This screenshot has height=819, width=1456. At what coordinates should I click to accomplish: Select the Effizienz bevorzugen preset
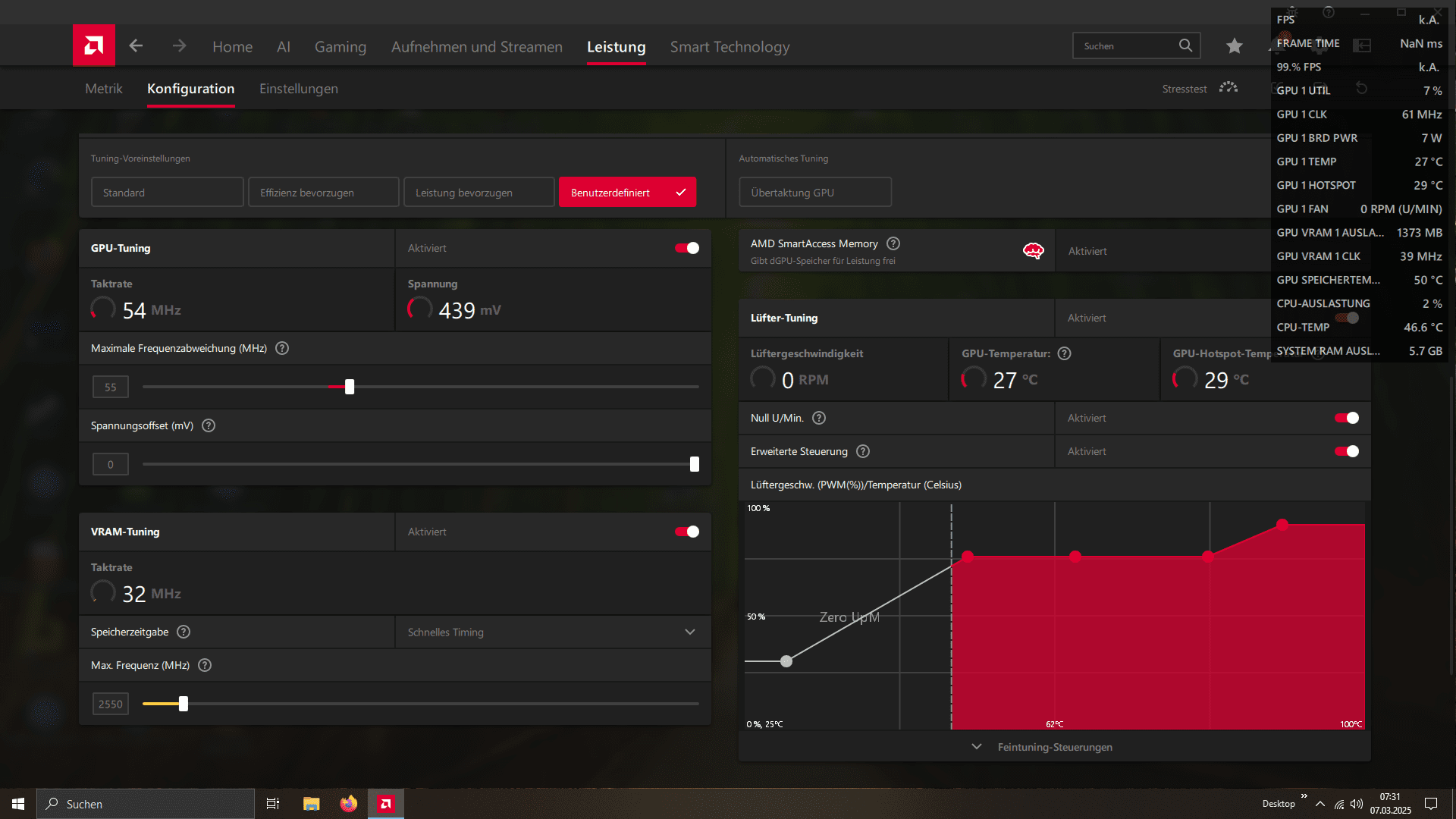click(323, 193)
